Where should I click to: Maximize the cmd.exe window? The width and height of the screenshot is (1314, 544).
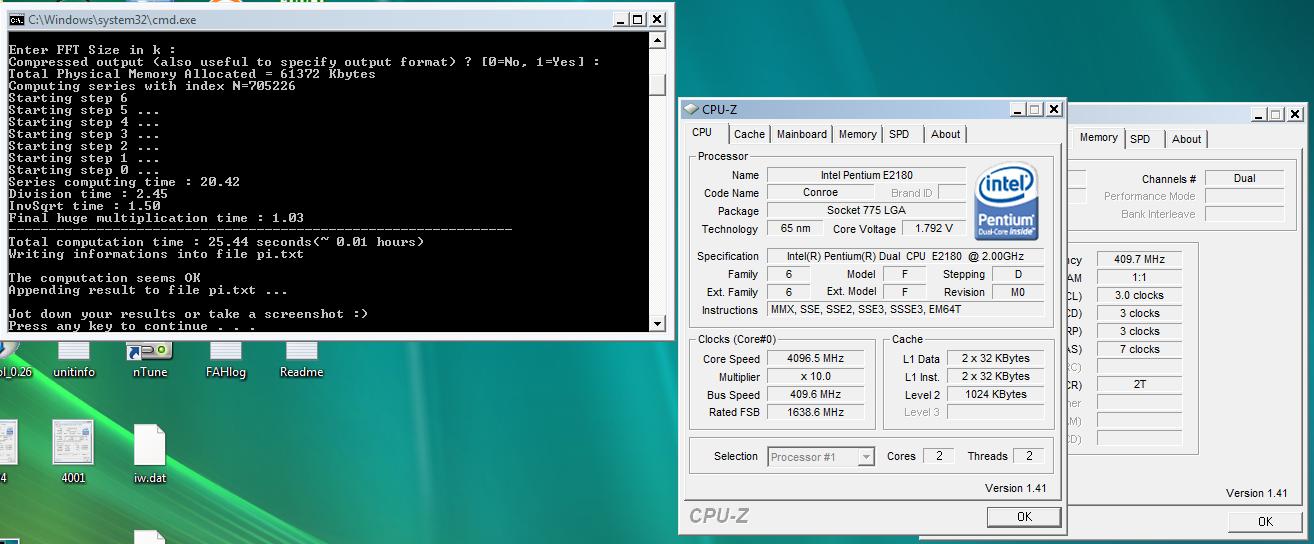(639, 19)
